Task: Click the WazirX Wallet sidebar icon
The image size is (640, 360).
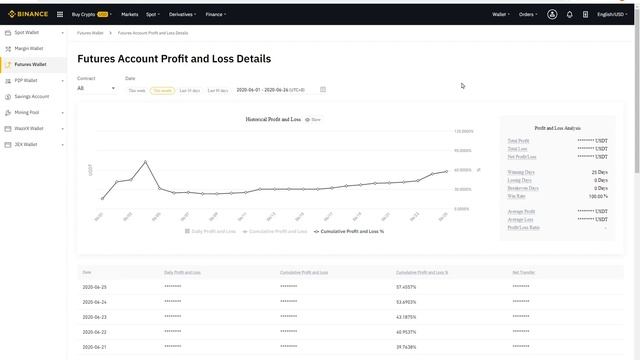Action: coord(8,129)
